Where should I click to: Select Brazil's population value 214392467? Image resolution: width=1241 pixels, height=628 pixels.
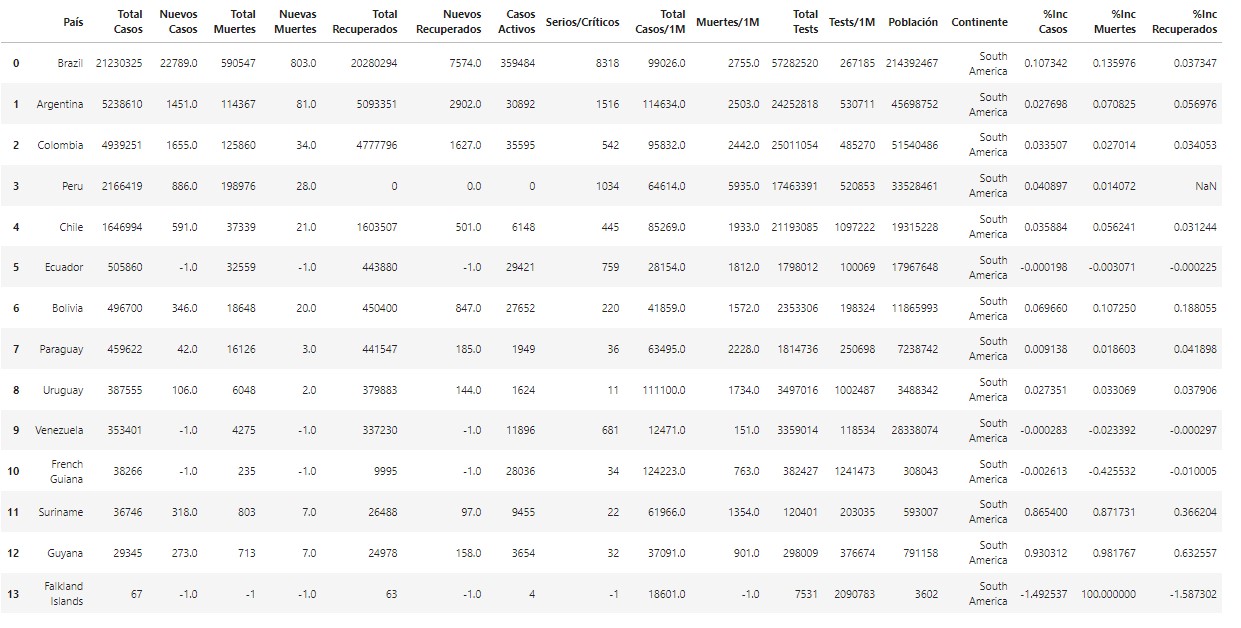pyautogui.click(x=912, y=63)
